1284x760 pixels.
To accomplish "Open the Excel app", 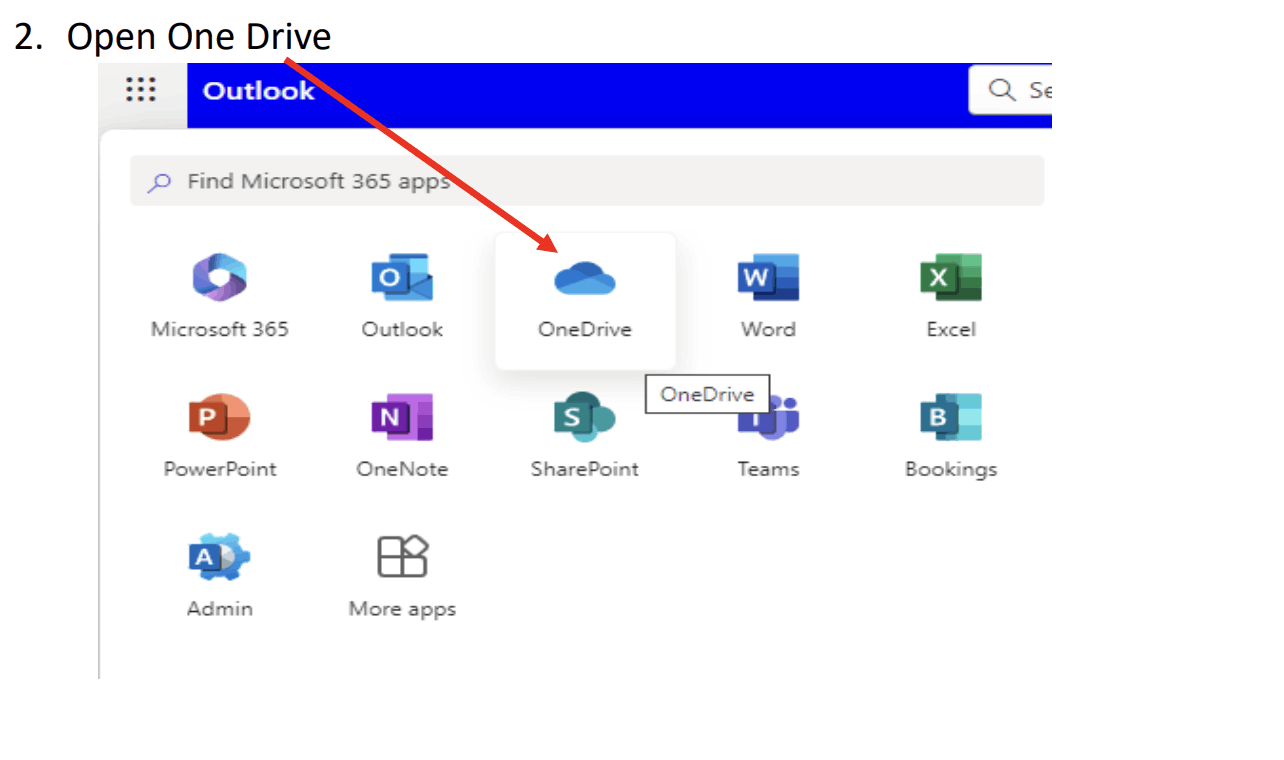I will (951, 295).
